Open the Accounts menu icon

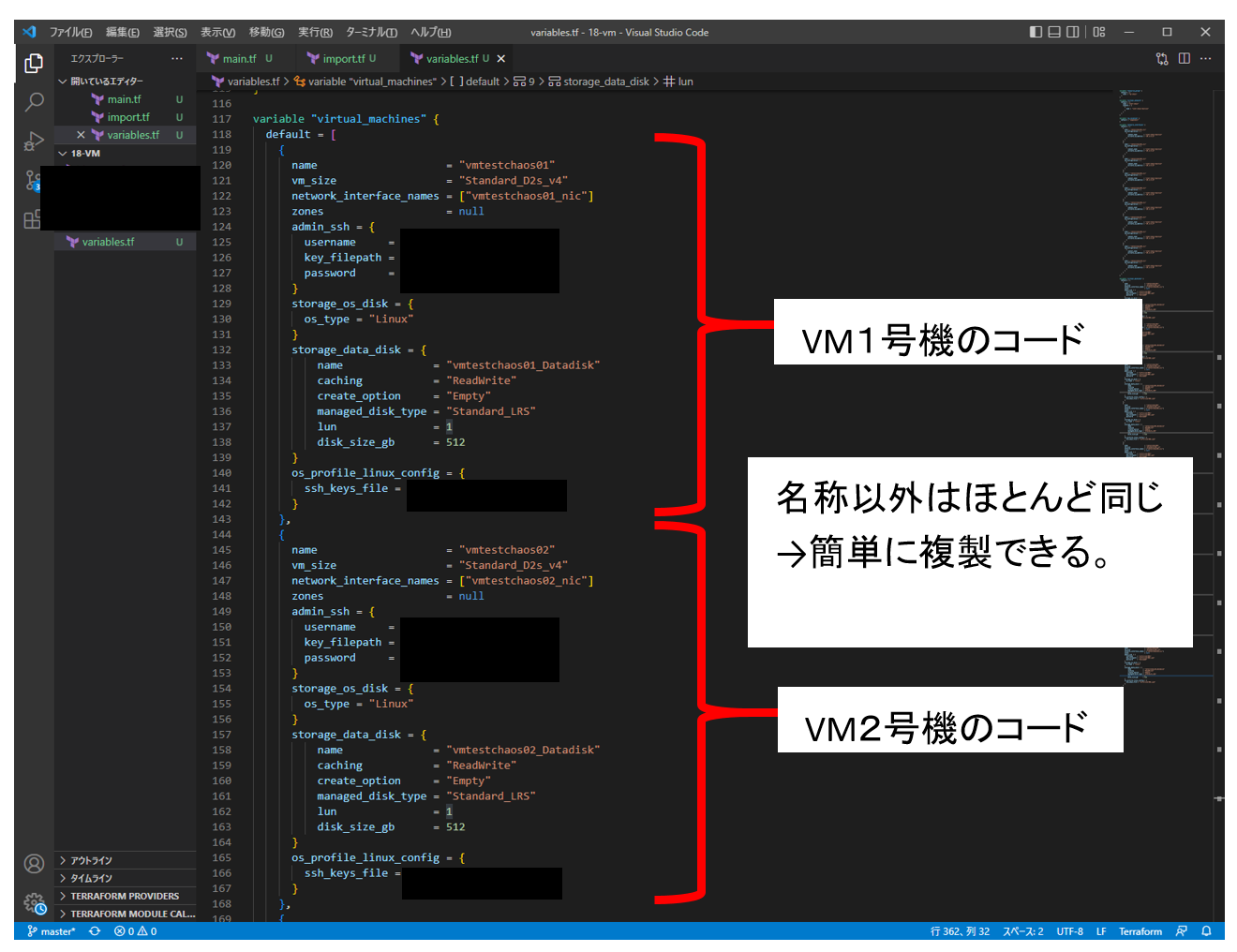point(34,864)
